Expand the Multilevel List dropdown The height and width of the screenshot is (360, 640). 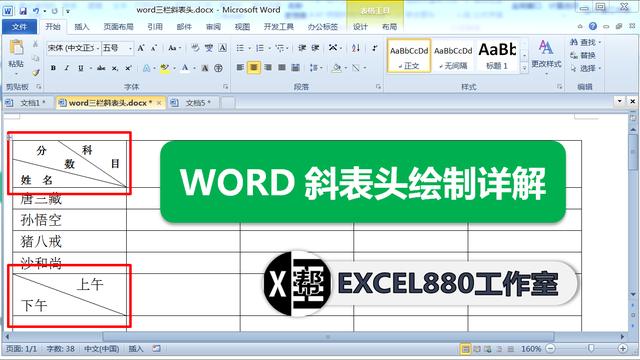tap(287, 48)
